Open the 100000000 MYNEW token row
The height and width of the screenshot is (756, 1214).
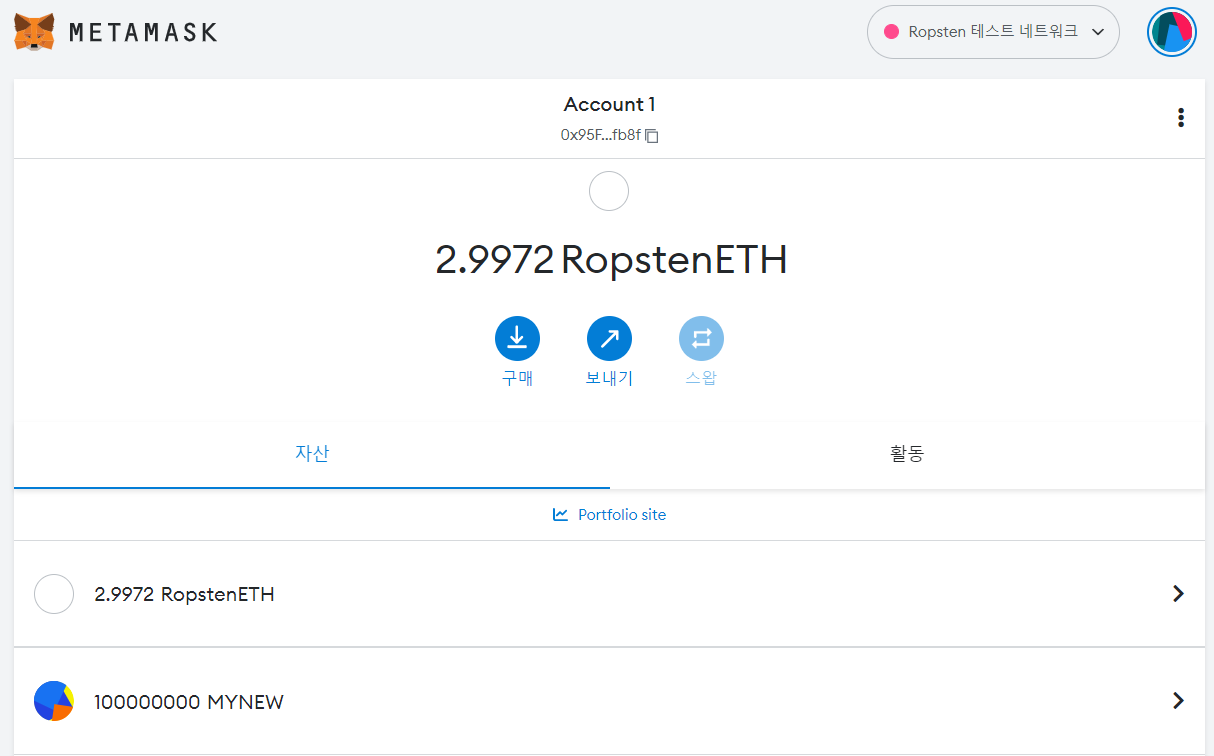[x=609, y=702]
